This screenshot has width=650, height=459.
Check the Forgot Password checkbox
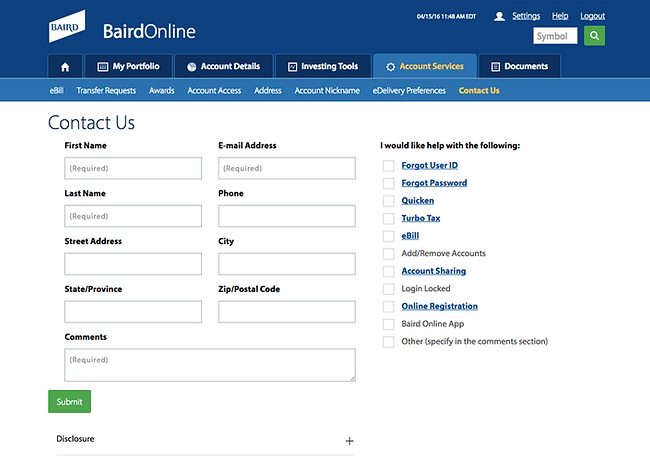pos(388,183)
